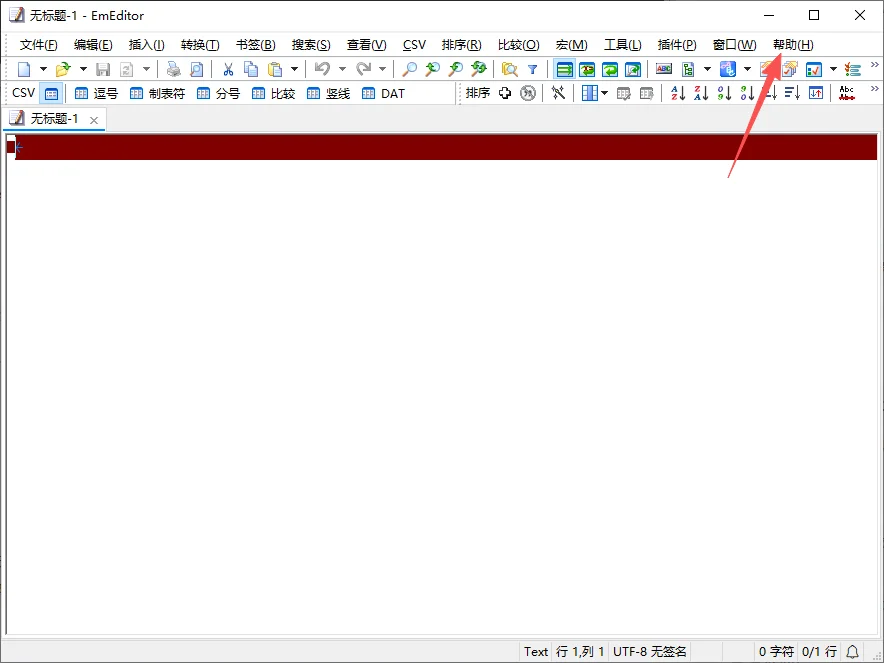The width and height of the screenshot is (884, 663).
Task: Expand the New file dropdown arrow
Action: tap(43, 69)
